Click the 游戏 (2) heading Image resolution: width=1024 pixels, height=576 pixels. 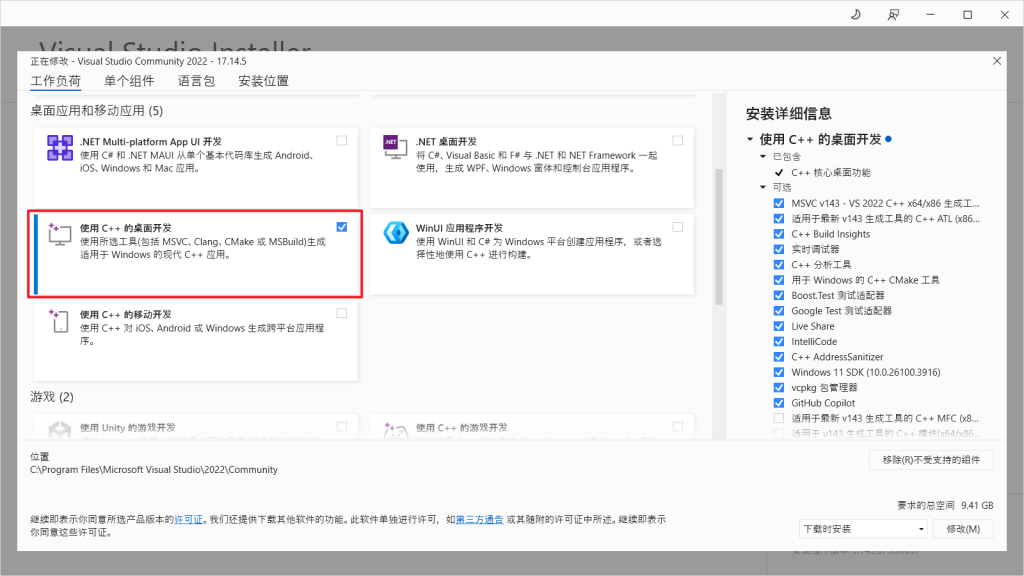pyautogui.click(x=52, y=397)
